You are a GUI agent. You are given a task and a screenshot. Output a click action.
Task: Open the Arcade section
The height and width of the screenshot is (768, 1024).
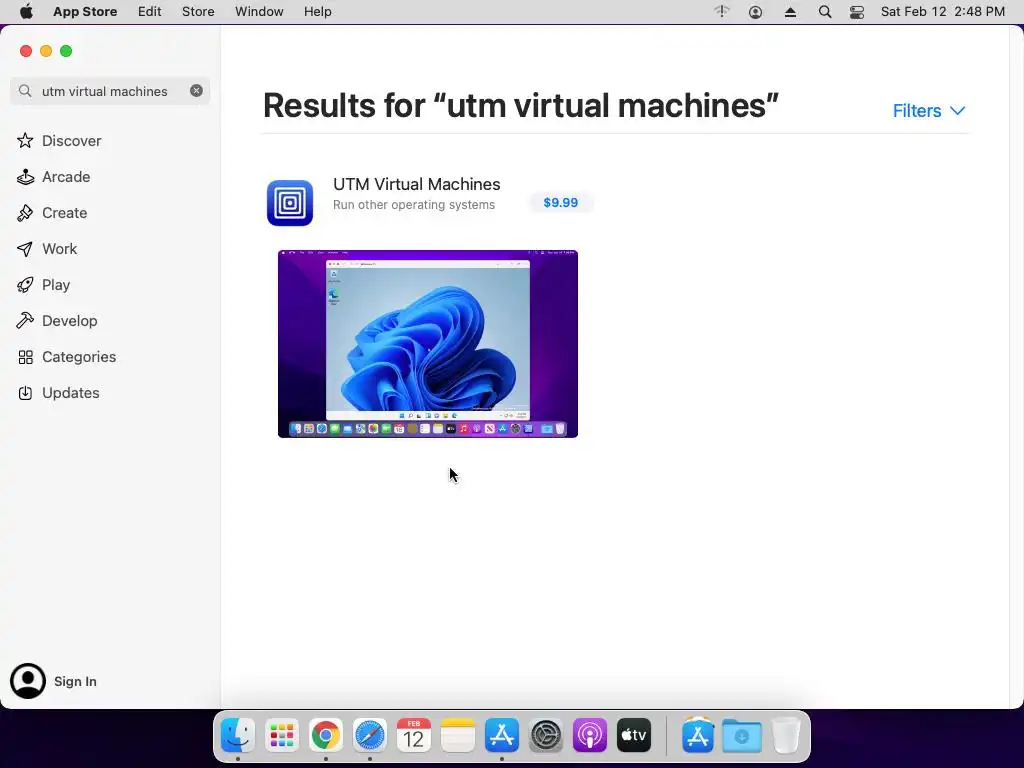(x=54, y=177)
